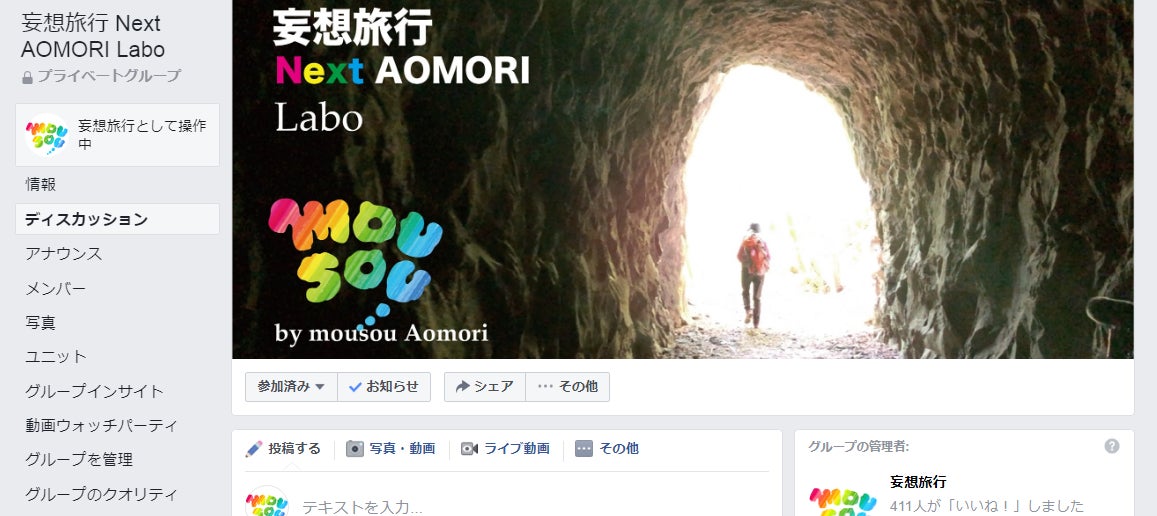
Task: Open the その他 menu under cover photo
Action: pos(567,387)
